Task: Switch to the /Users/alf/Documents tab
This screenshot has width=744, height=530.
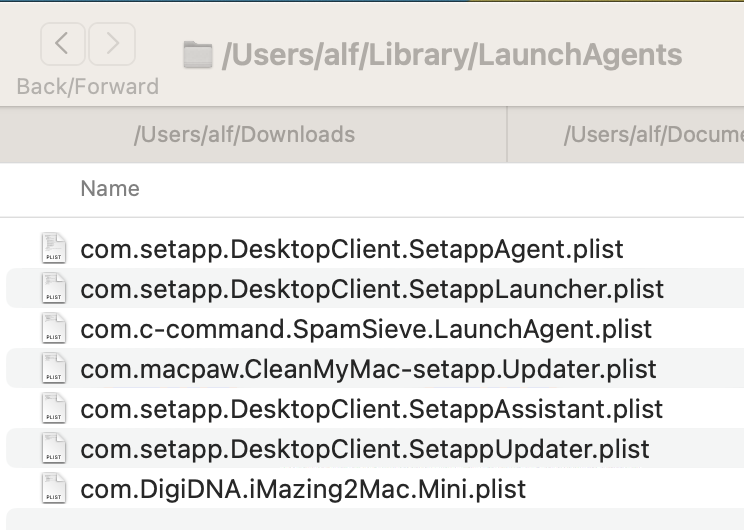Action: [626, 135]
